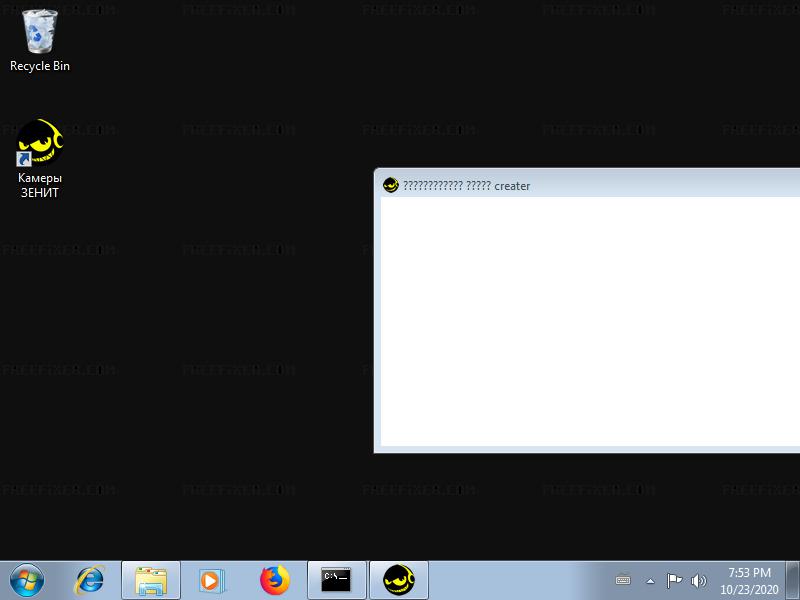Launch Windows Media Player from taskbar
800x600 pixels.
click(211, 581)
